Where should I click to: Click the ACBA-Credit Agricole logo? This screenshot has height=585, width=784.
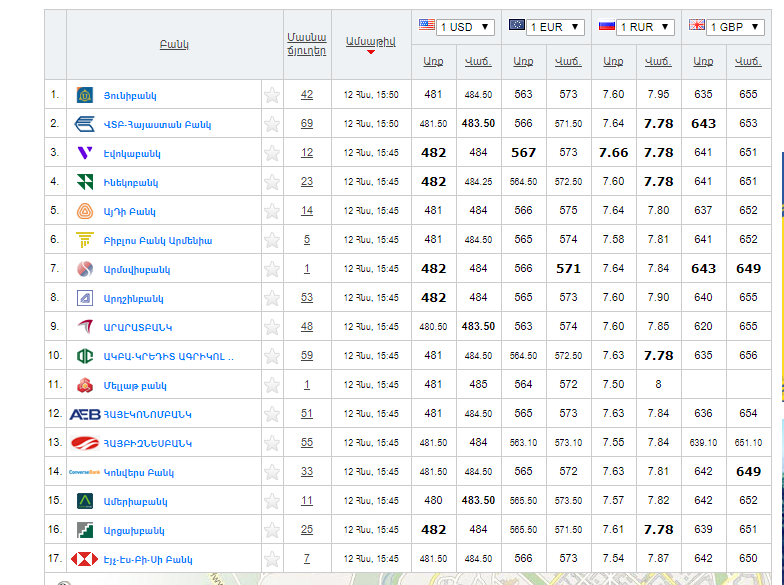click(x=84, y=356)
